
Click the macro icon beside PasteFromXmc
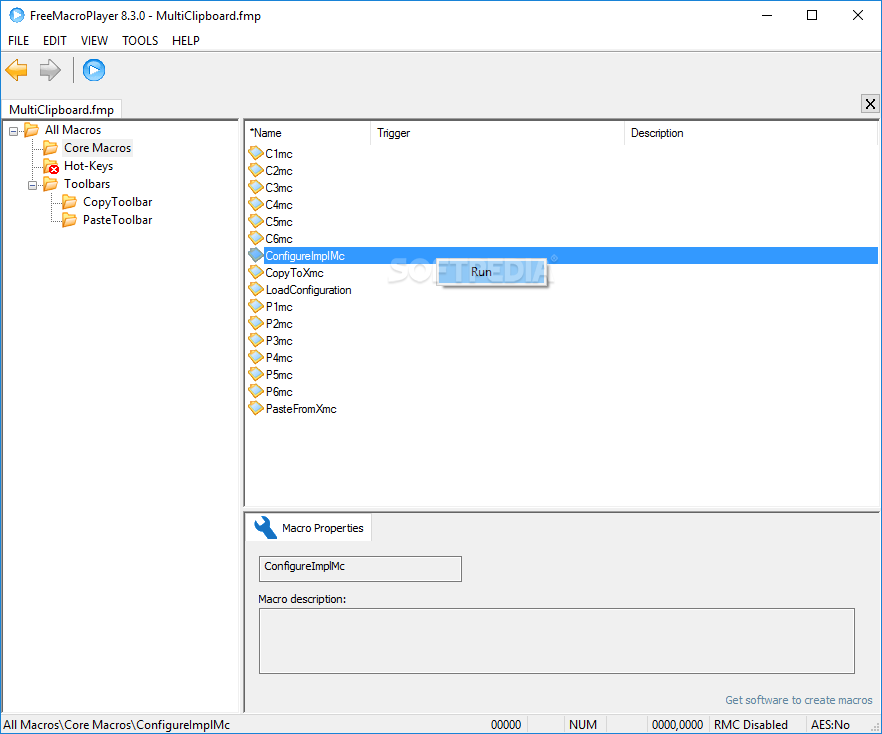coord(256,408)
